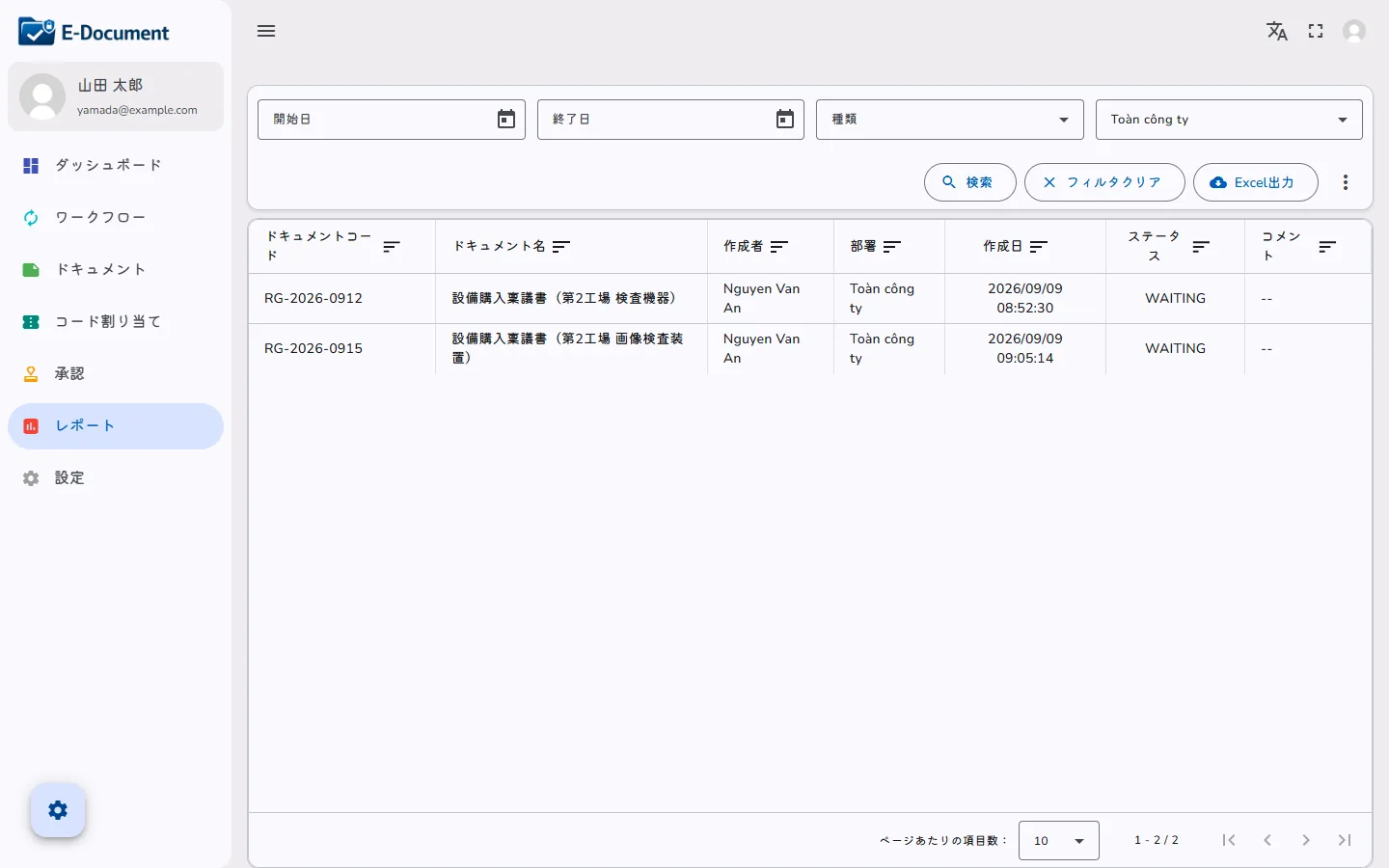The image size is (1389, 868).
Task: Click document name containing 画像検査装置
Action: 568,348
